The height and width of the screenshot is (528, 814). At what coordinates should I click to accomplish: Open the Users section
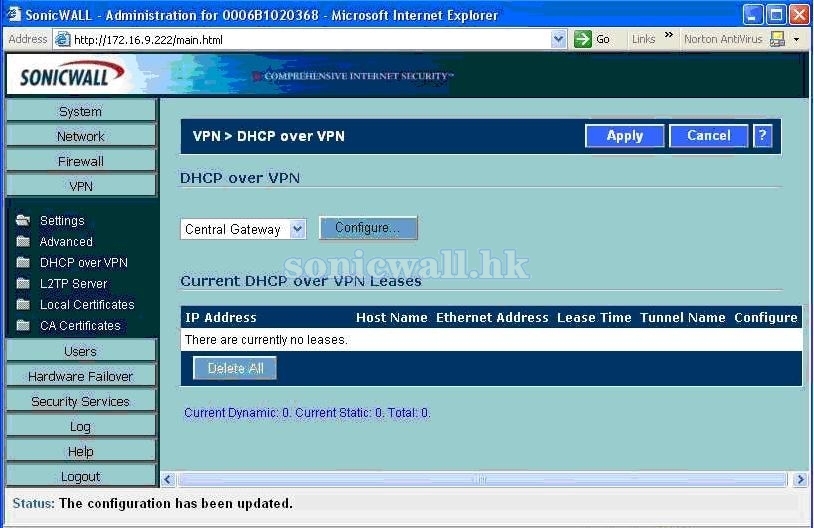80,351
